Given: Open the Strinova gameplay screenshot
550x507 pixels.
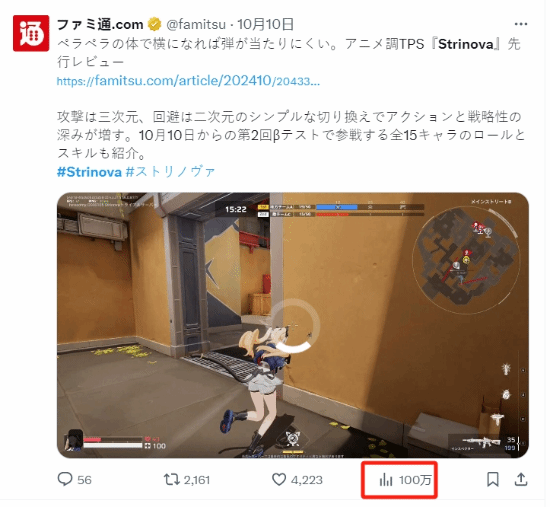Looking at the screenshot, I should pyautogui.click(x=293, y=325).
